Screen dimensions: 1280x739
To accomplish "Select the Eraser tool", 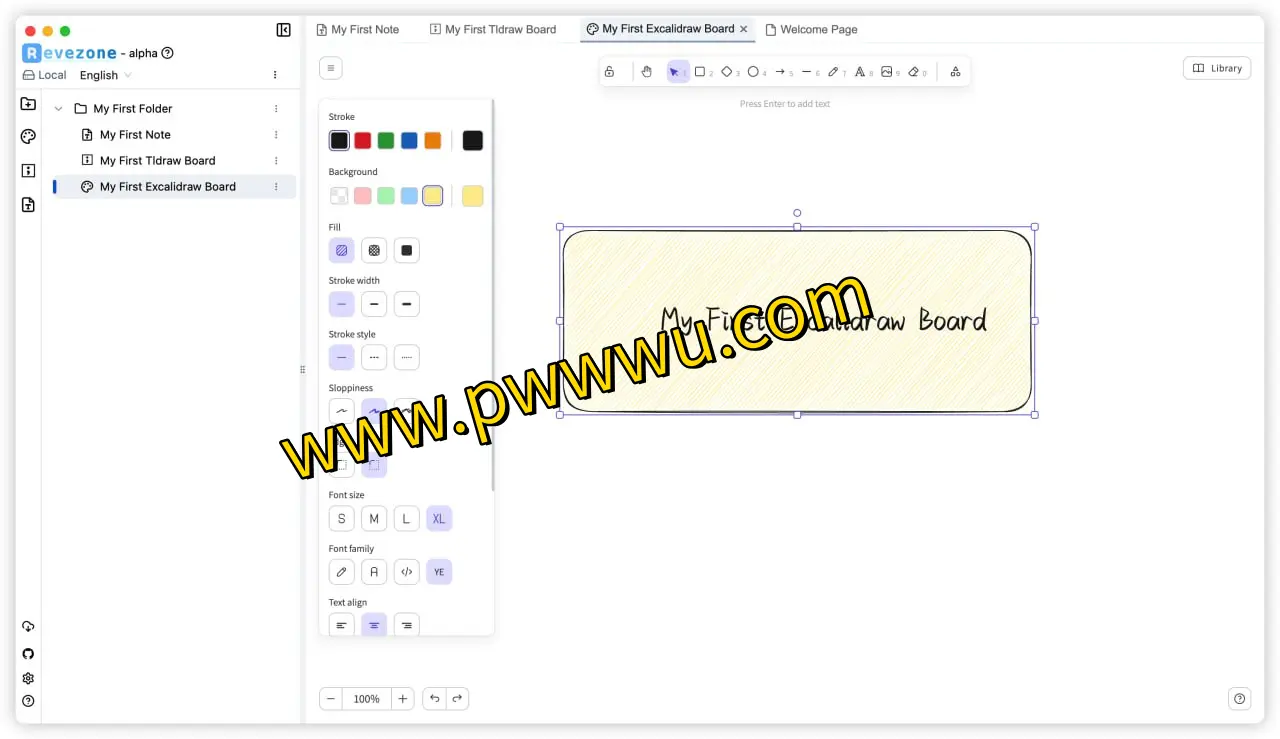I will (914, 71).
